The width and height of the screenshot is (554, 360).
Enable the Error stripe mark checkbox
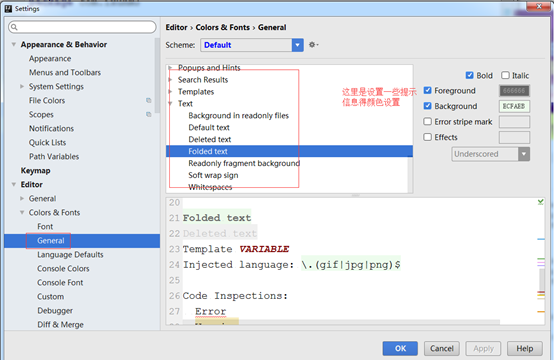pos(428,122)
